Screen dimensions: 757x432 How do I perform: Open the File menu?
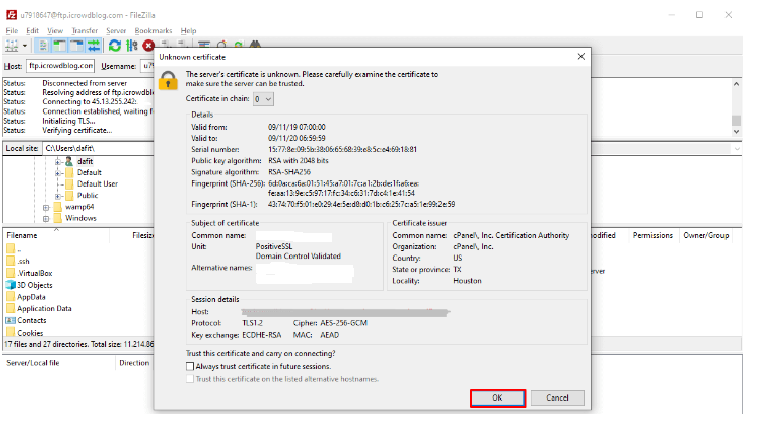[12, 30]
